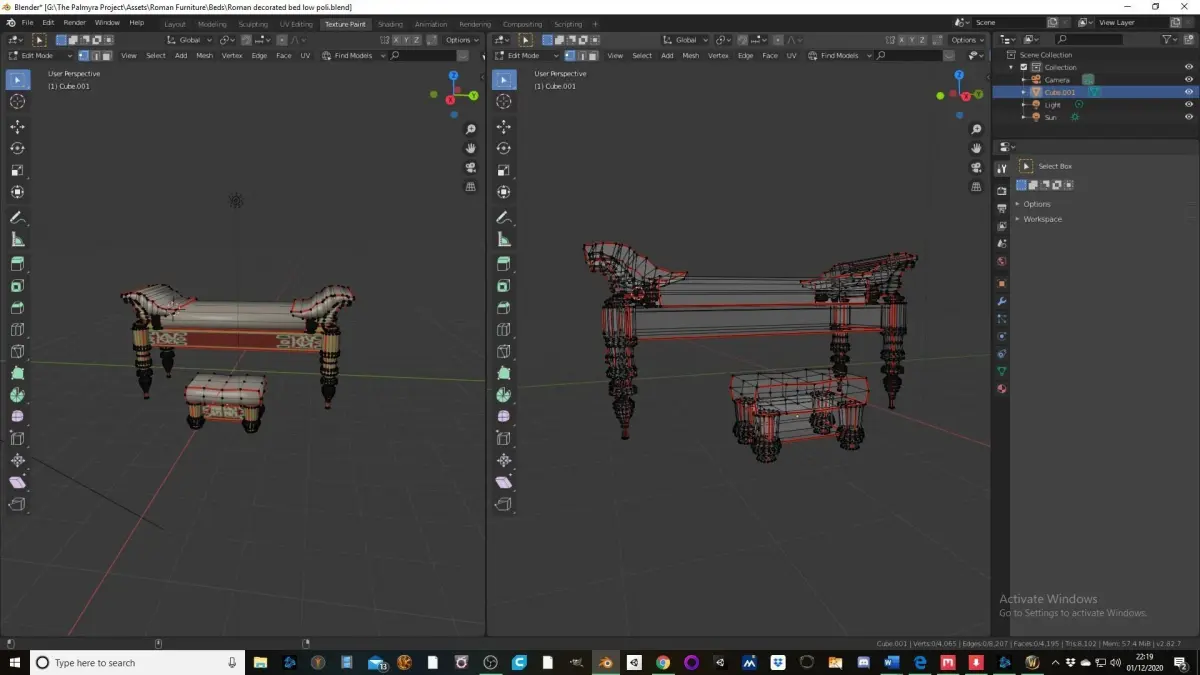The width and height of the screenshot is (1200, 675).
Task: Switch to the Shading workspace tab
Action: click(x=390, y=24)
